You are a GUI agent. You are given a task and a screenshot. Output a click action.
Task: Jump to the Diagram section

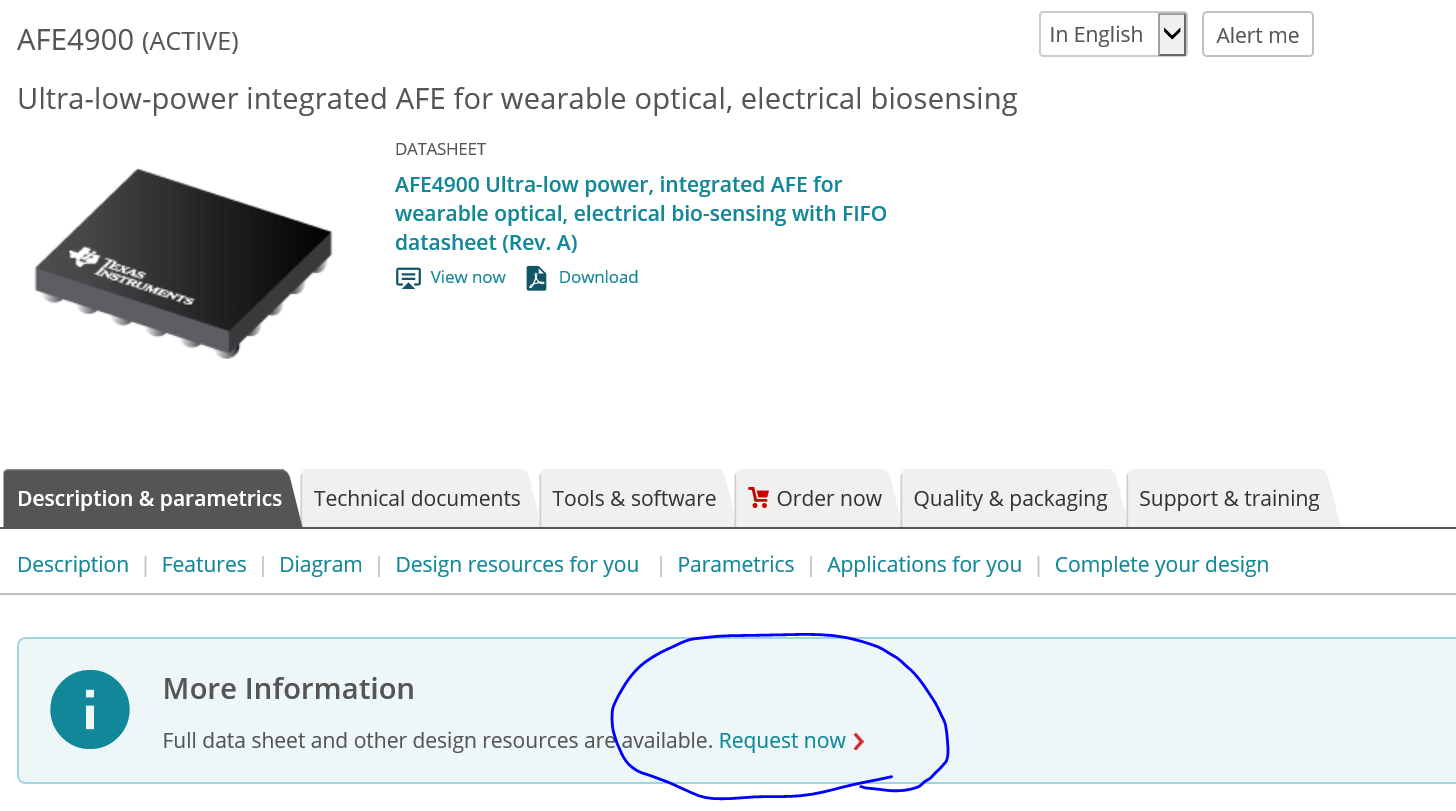320,564
